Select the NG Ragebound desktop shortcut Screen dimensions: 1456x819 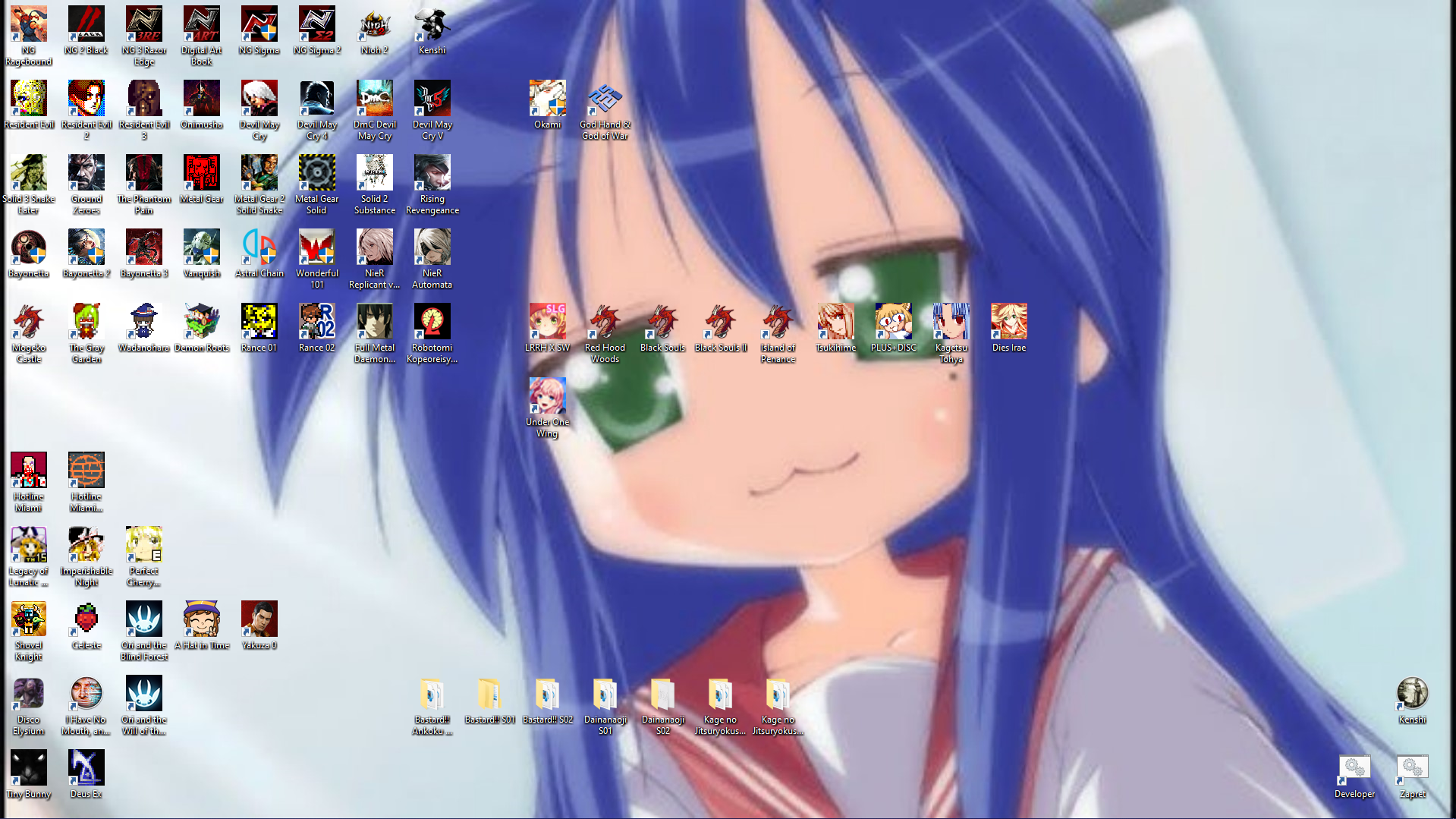pos(29,25)
